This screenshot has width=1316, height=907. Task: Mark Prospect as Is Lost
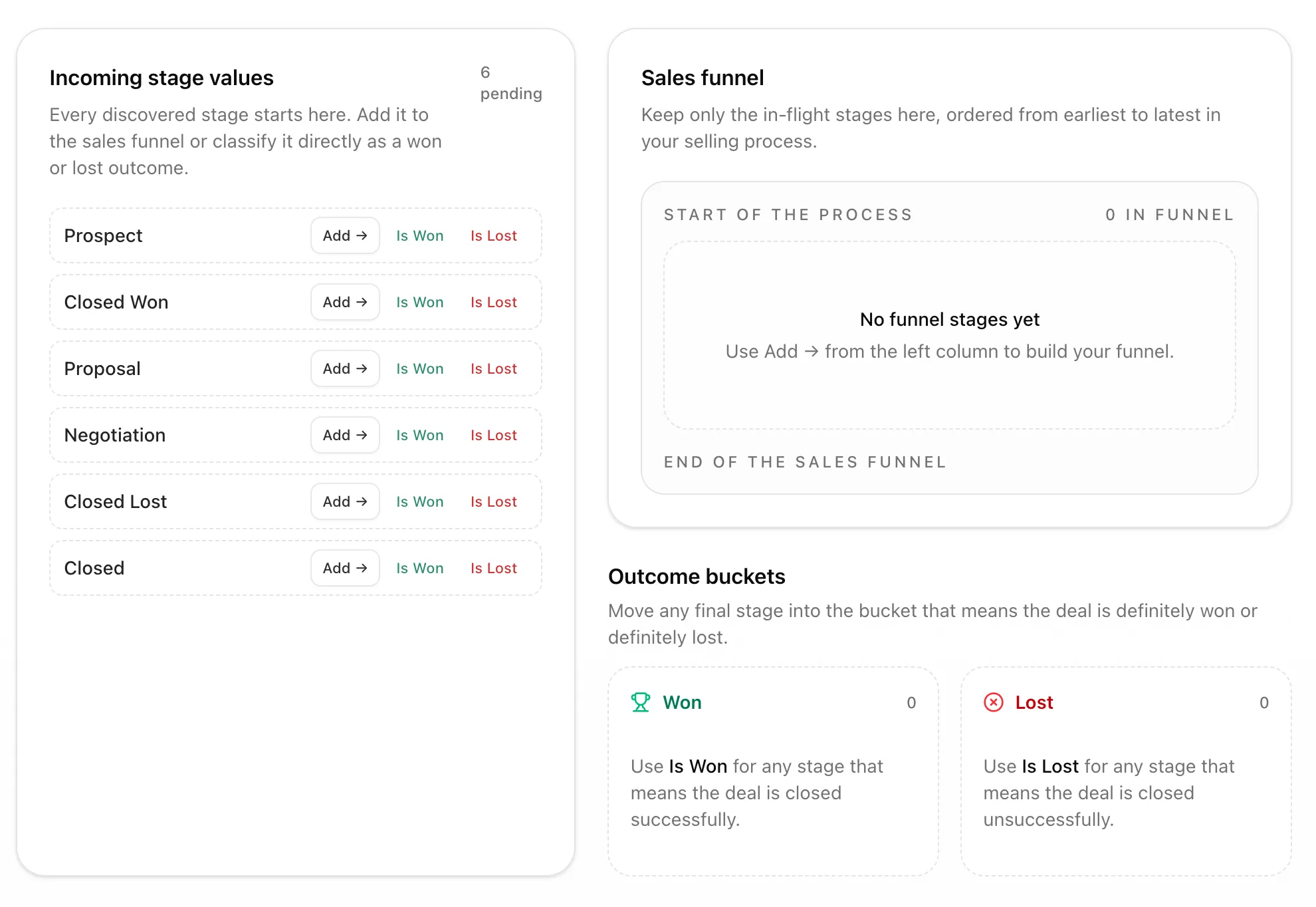(x=494, y=235)
